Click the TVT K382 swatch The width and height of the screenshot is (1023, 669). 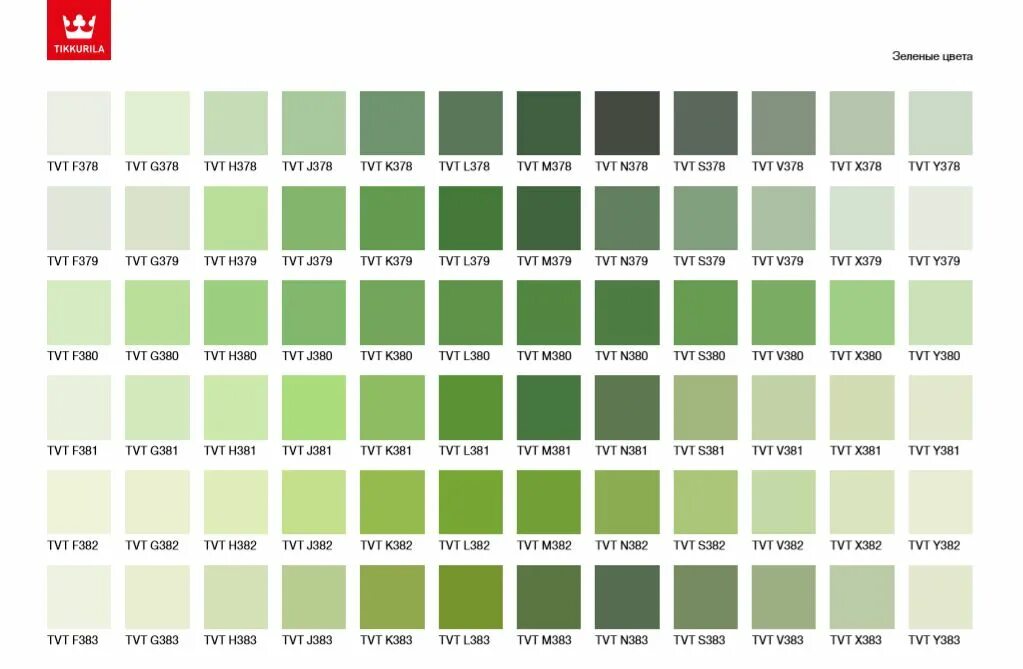coord(392,502)
